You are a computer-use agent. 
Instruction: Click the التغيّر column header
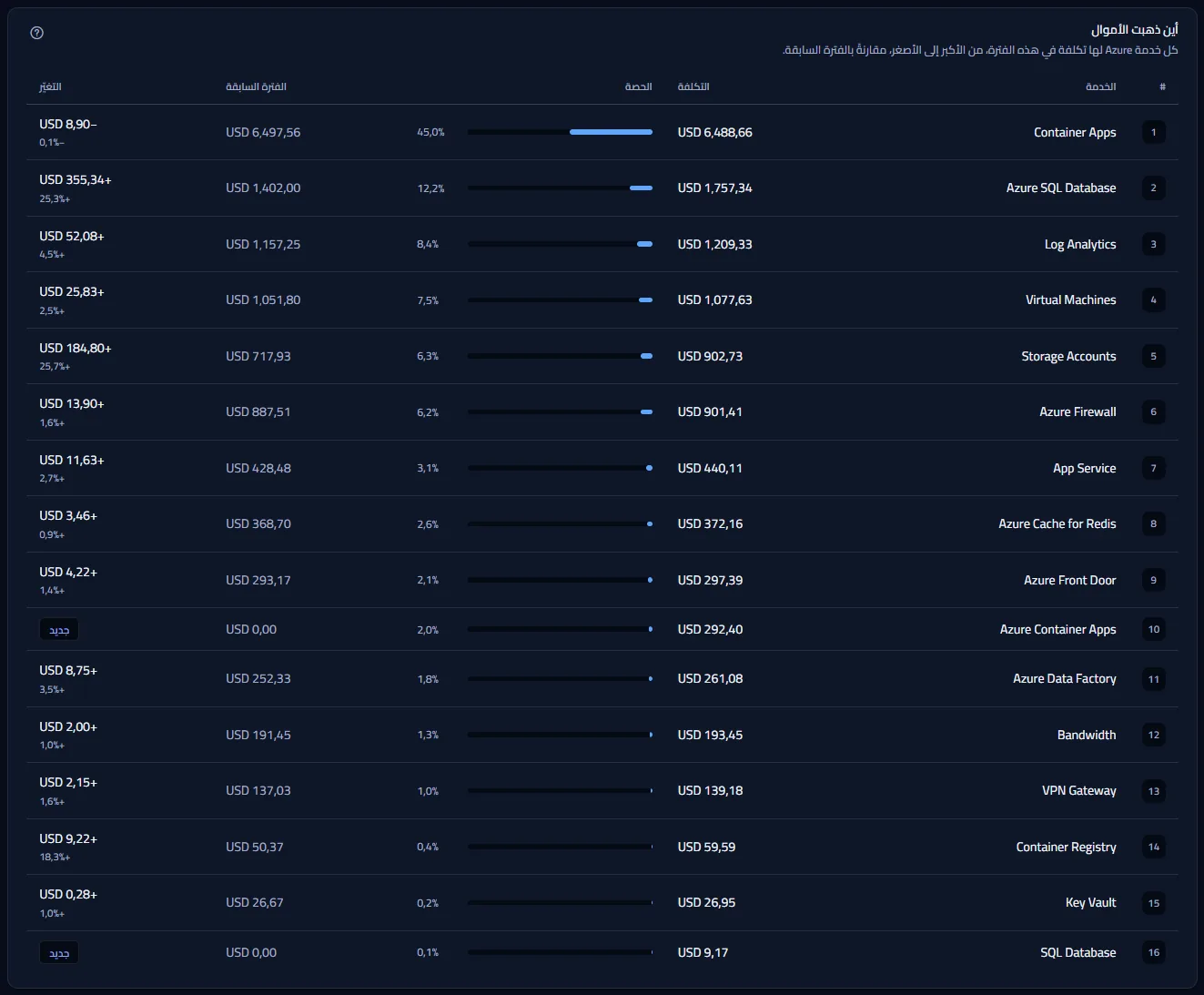(x=50, y=86)
